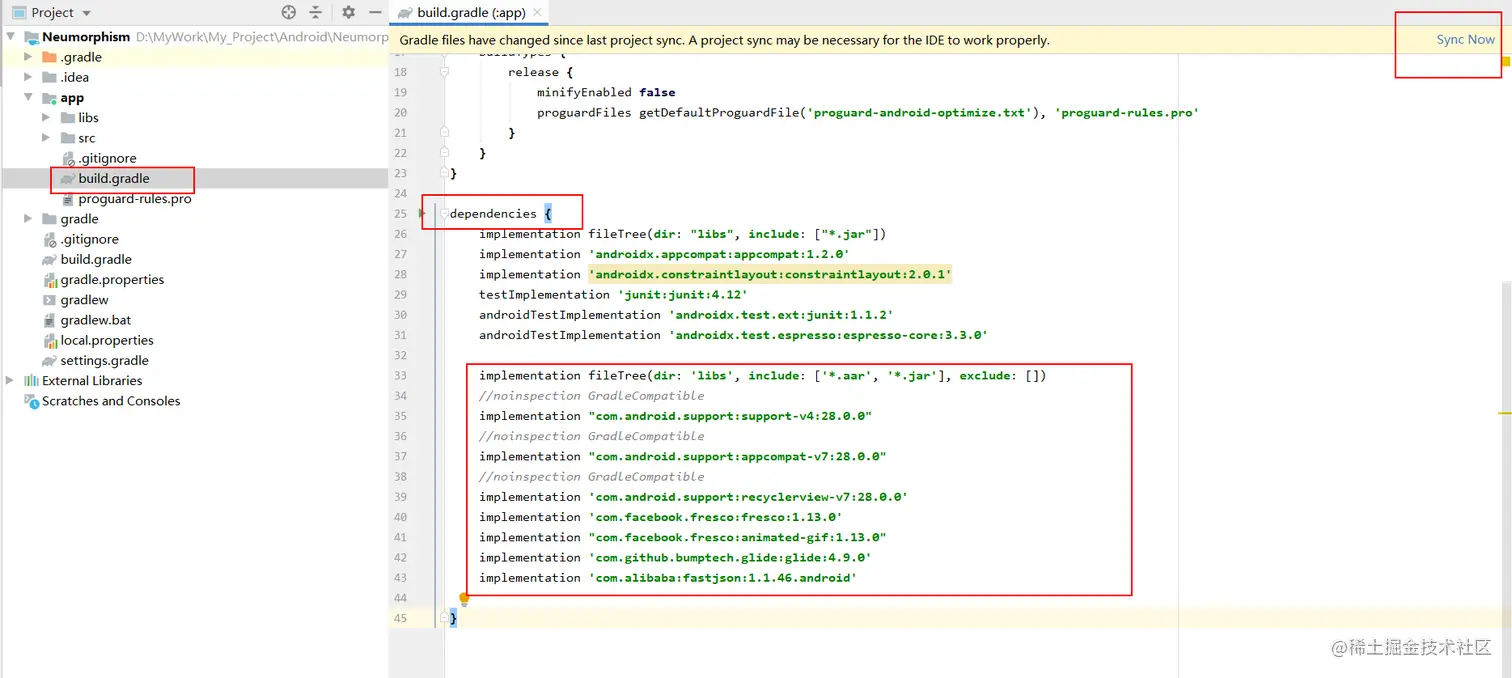Click the Sync Now link
Screen dimensions: 1512x678
(1465, 40)
